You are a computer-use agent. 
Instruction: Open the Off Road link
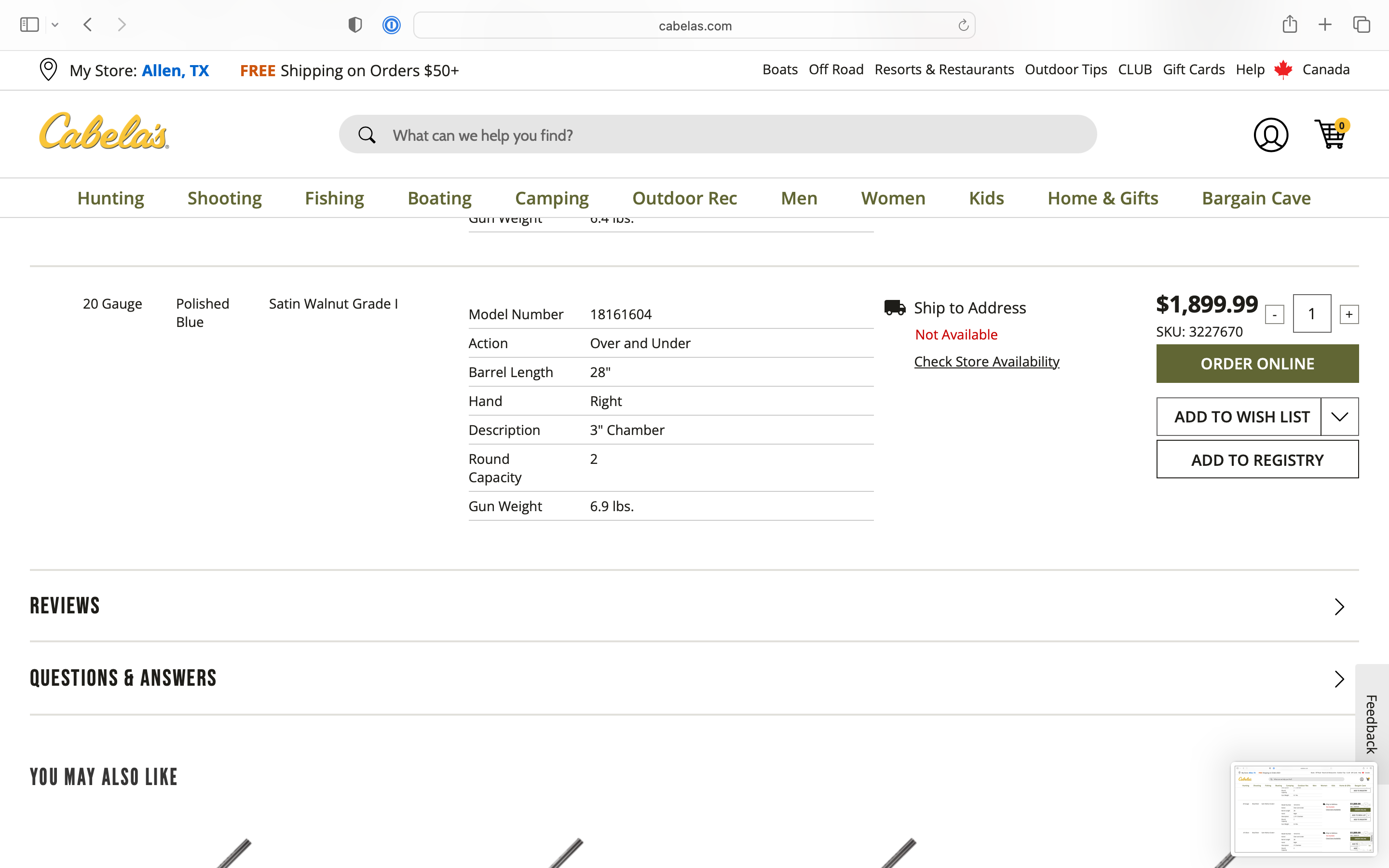point(836,69)
